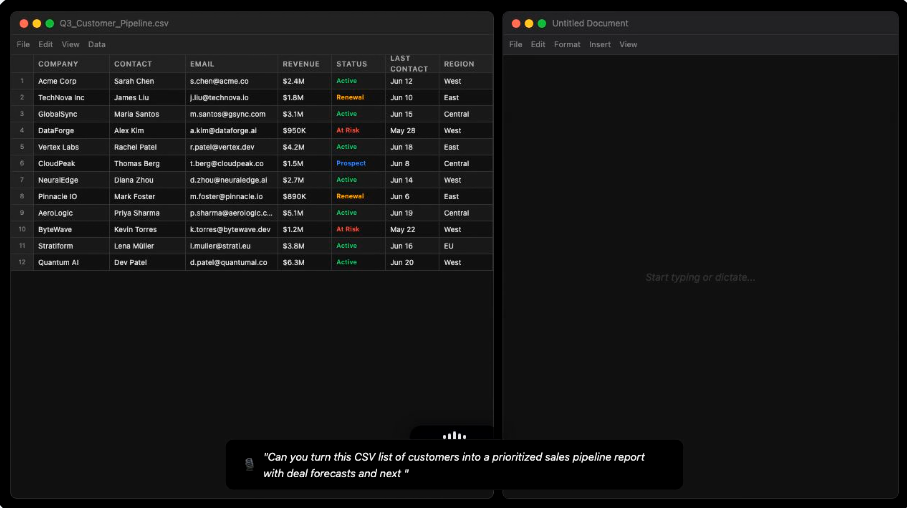Screen dimensions: 907x508
Task: Select the DataForge cell
Action: pyautogui.click(x=71, y=130)
